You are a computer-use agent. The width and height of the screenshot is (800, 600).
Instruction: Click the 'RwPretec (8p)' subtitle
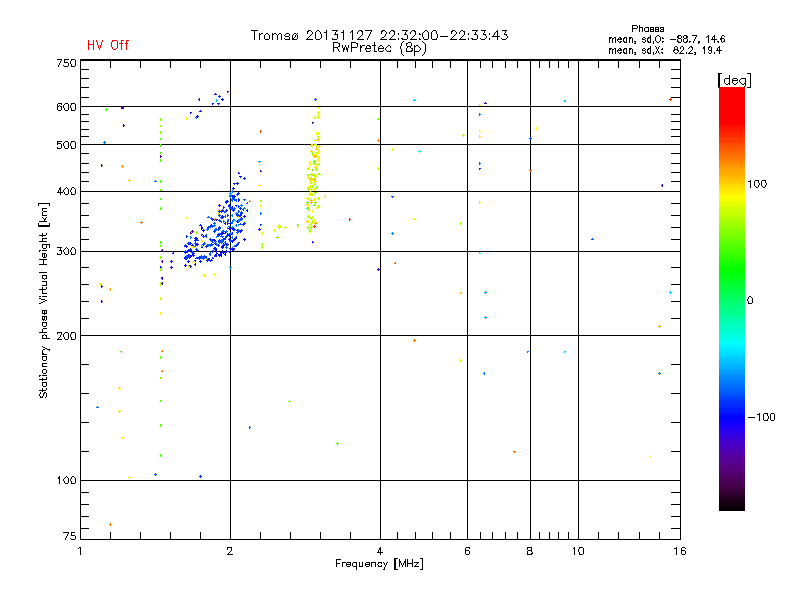[379, 48]
